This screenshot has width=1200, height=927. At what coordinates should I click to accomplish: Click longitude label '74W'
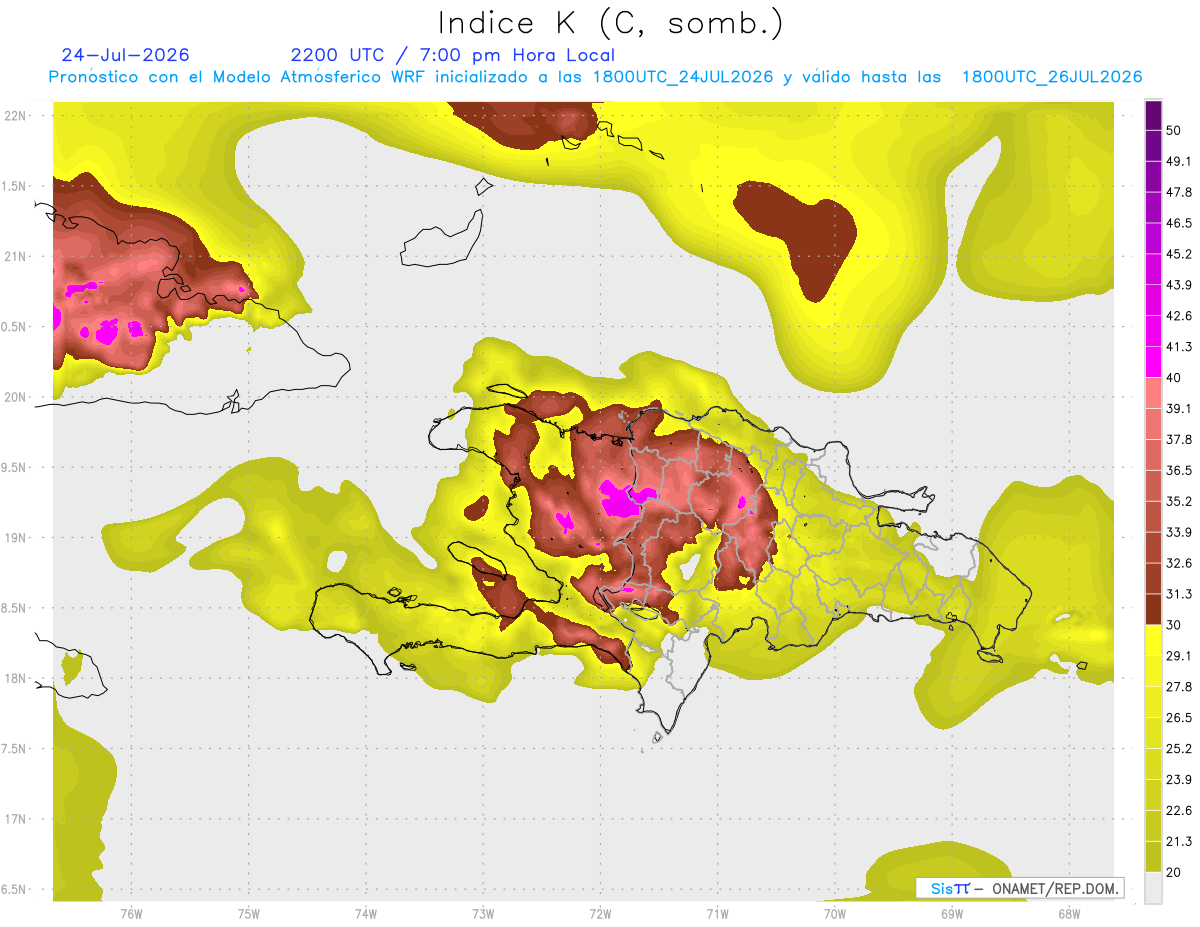coord(366,913)
